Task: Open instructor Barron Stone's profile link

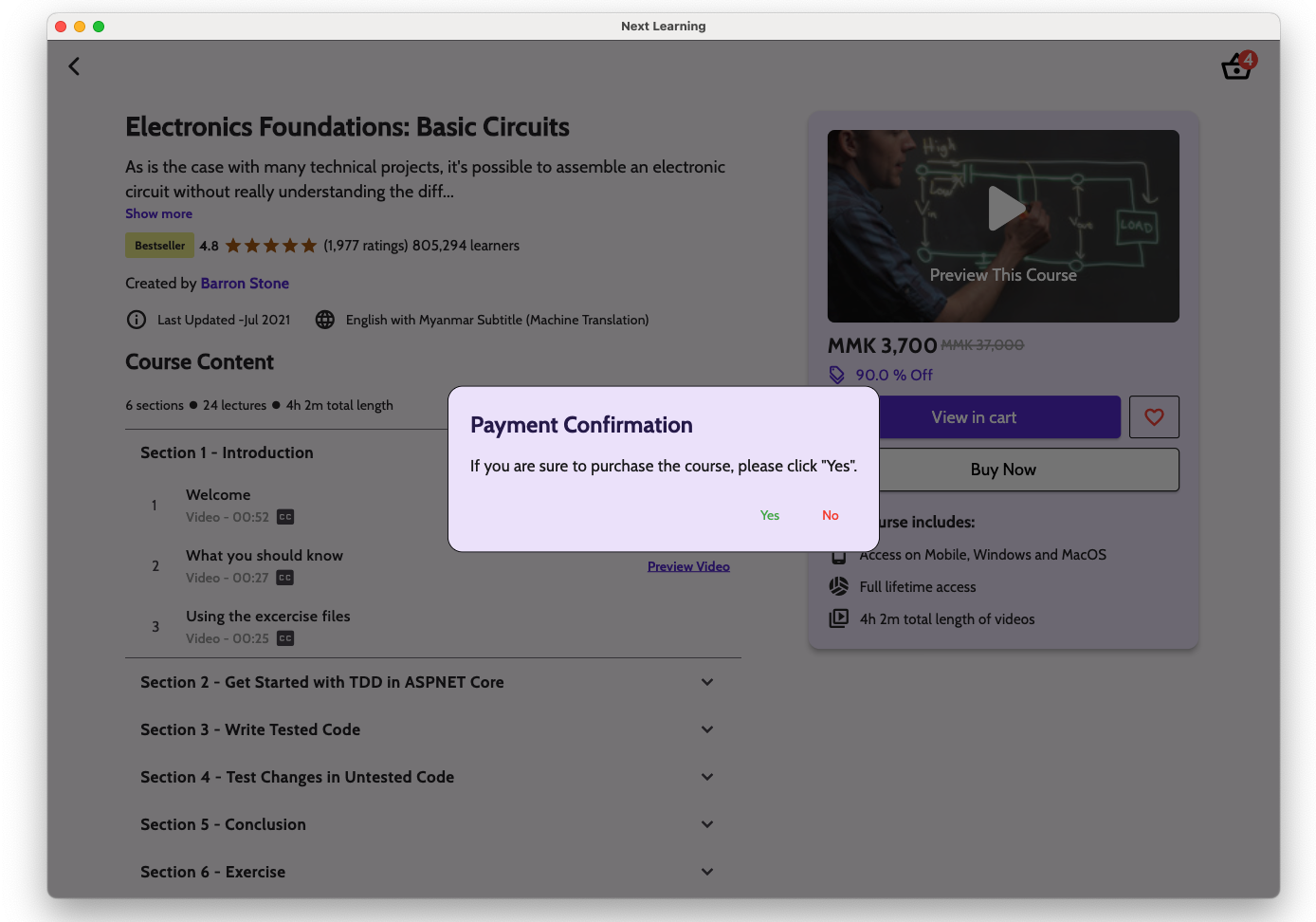Action: click(245, 284)
